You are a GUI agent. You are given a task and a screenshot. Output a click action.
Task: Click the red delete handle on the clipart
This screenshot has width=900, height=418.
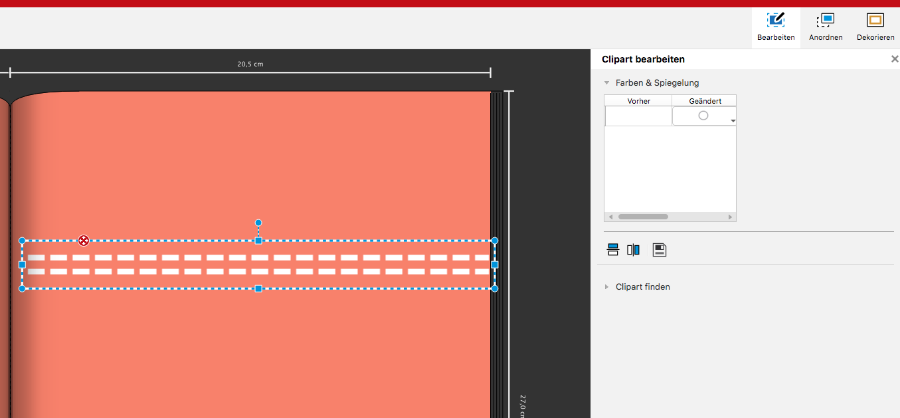tap(84, 241)
